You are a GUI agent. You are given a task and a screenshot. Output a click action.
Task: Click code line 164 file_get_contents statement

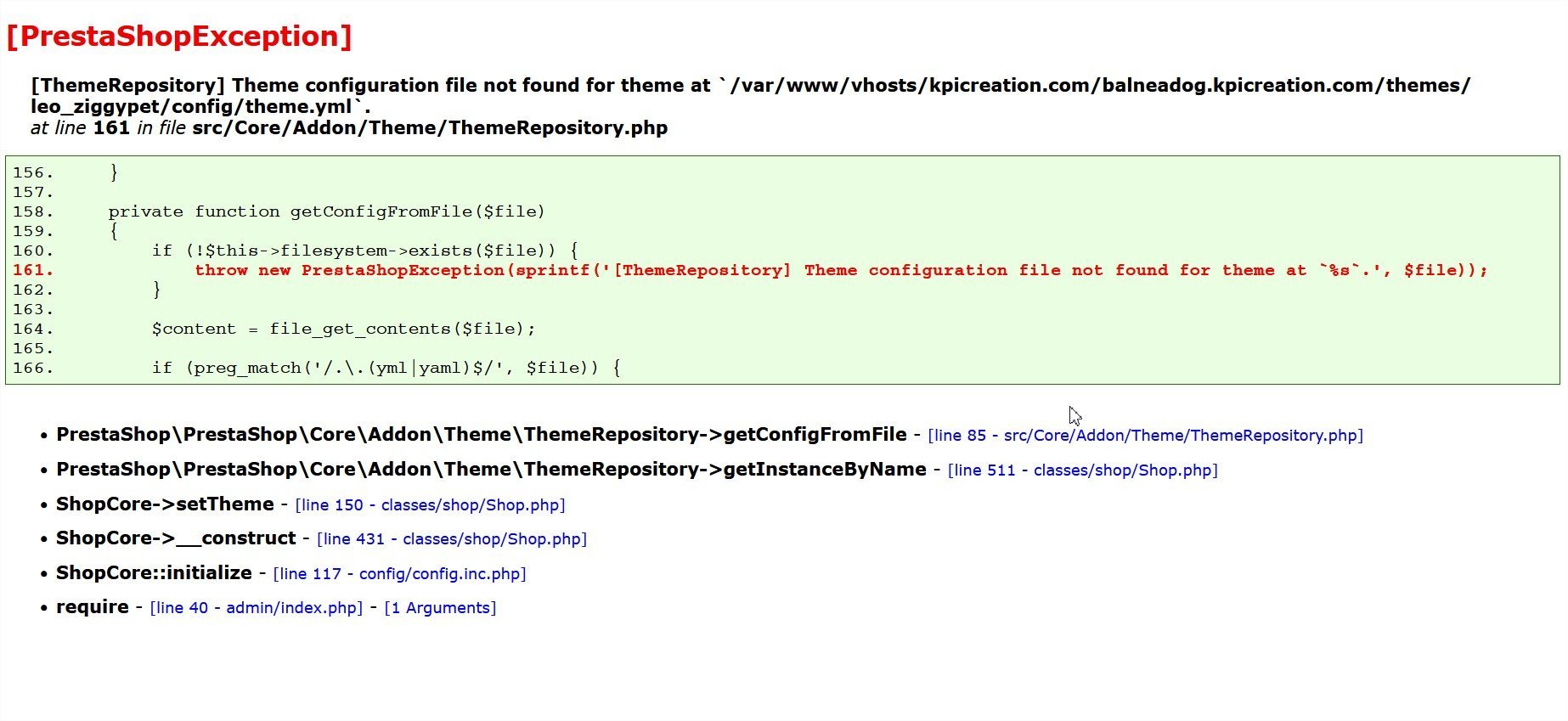click(344, 329)
